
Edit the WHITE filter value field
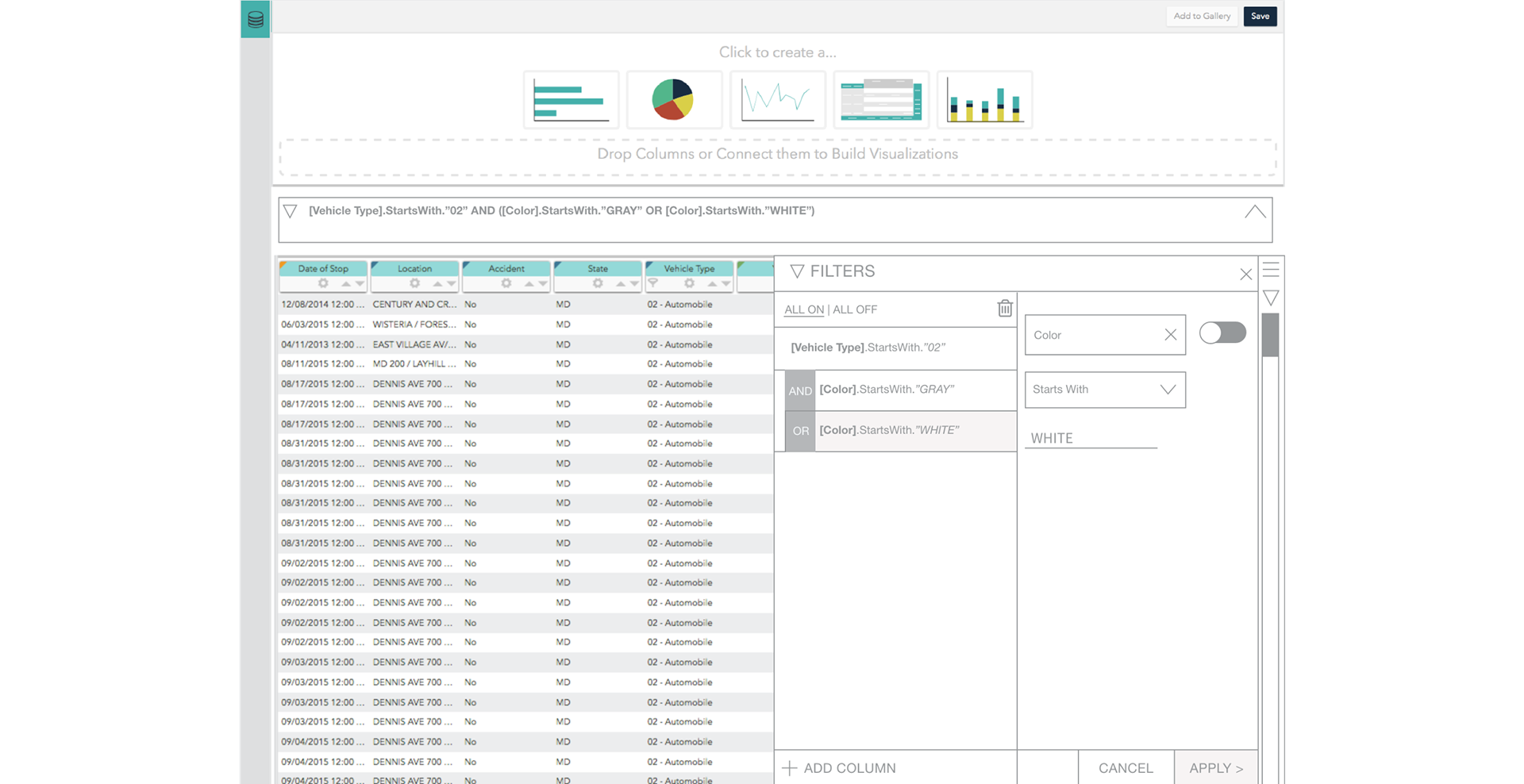[x=1091, y=438]
